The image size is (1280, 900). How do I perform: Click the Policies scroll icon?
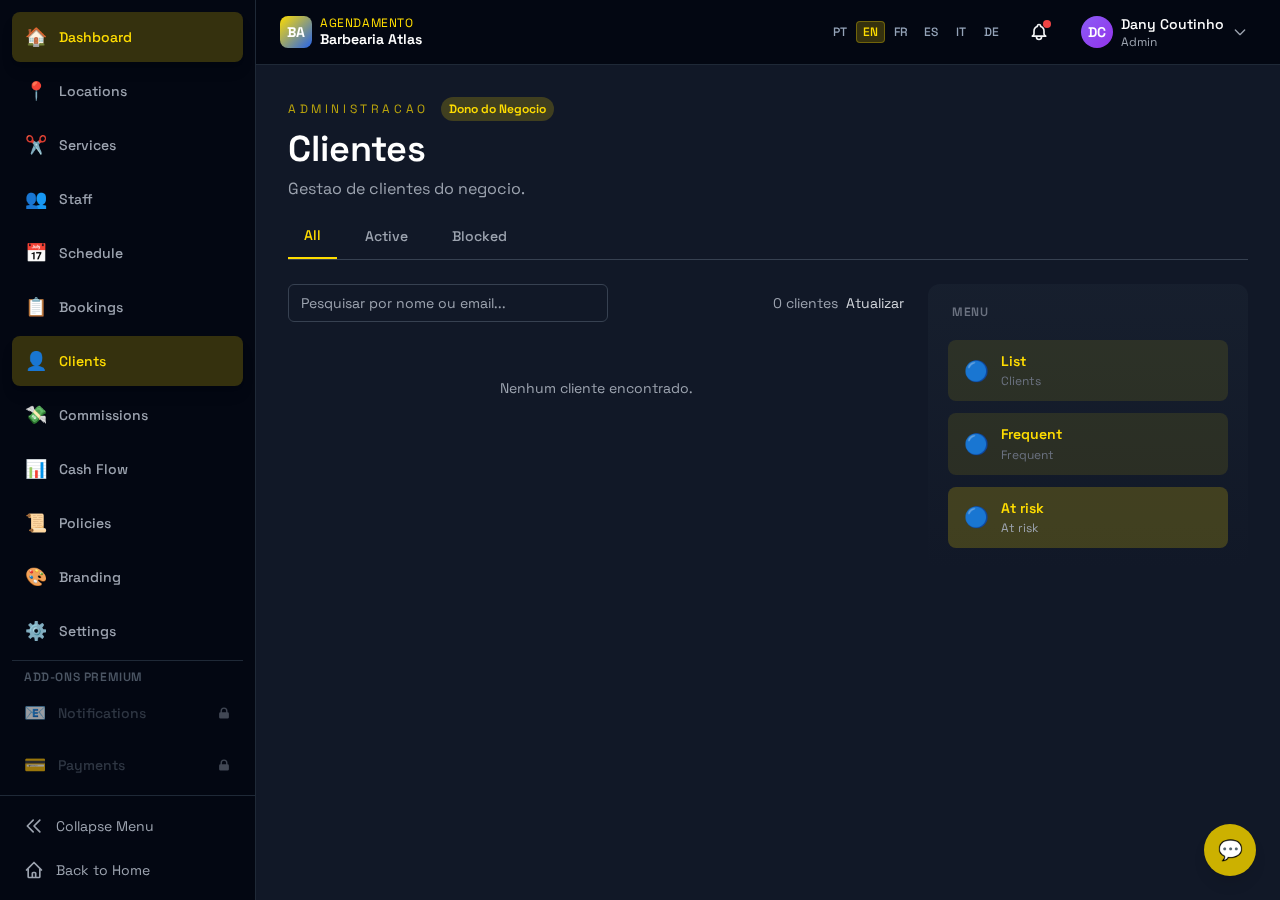point(35,523)
